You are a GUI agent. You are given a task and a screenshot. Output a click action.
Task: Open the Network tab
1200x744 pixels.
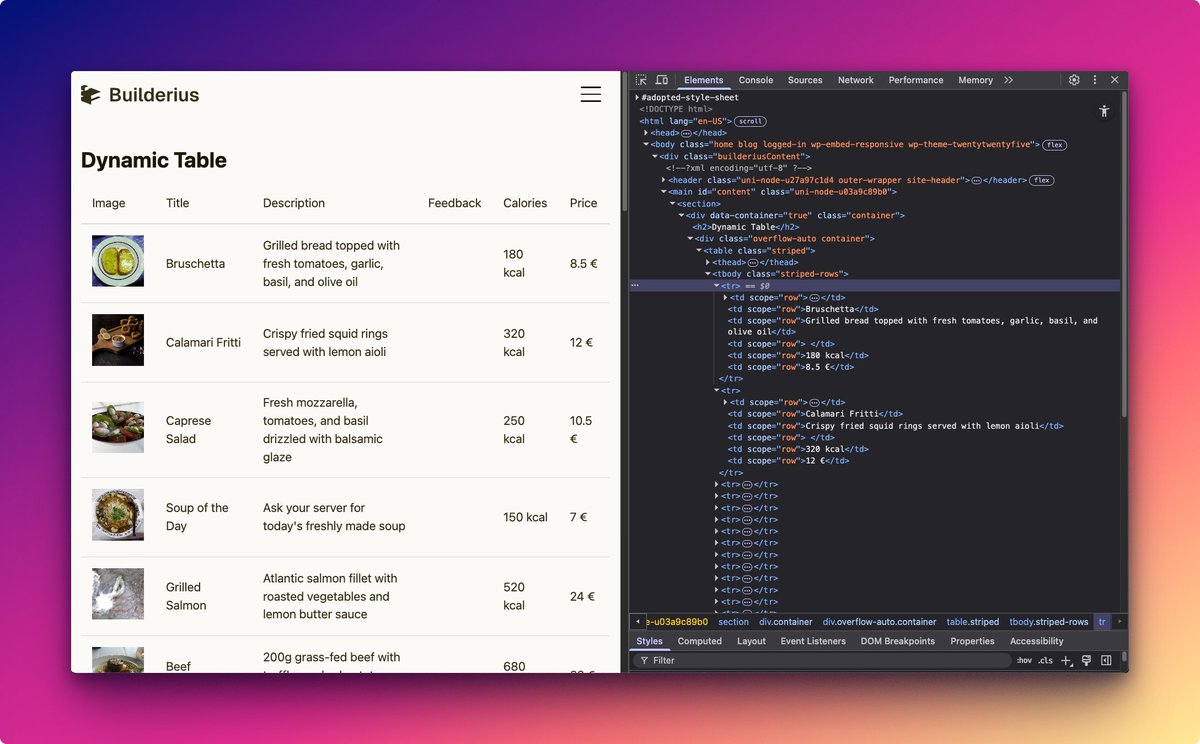pyautogui.click(x=856, y=80)
